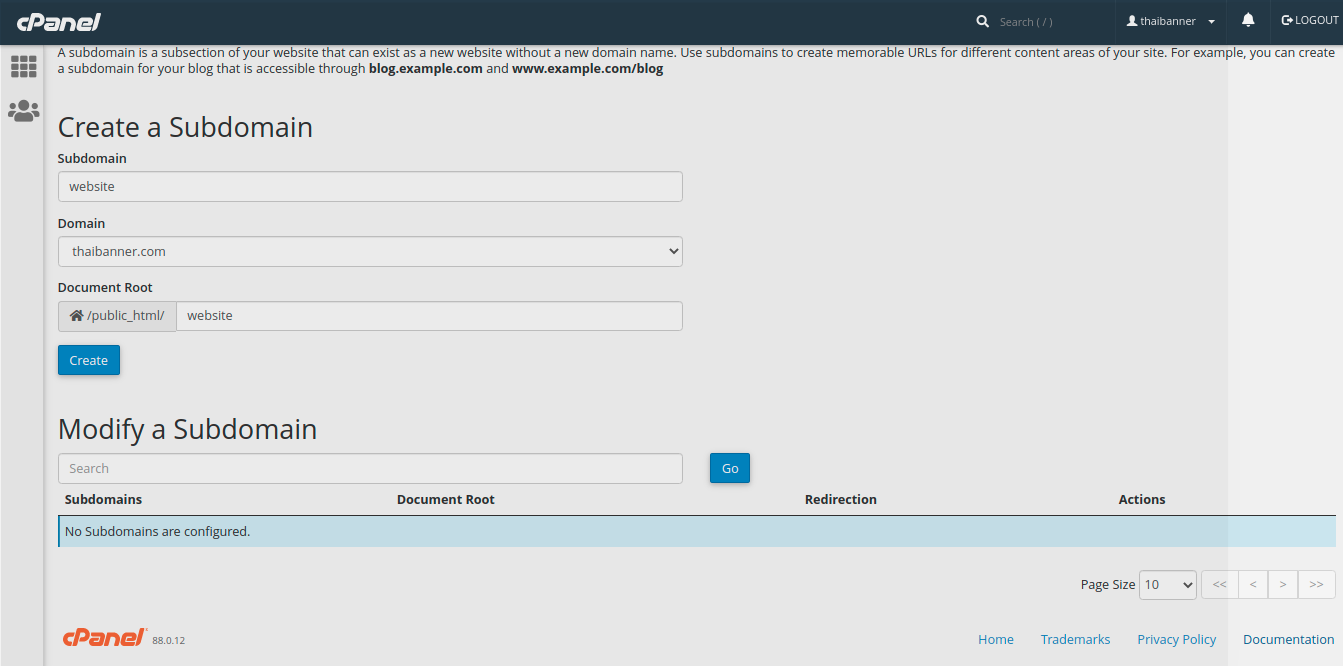The image size is (1343, 666).
Task: Click the cPanel logo in header
Action: click(58, 21)
